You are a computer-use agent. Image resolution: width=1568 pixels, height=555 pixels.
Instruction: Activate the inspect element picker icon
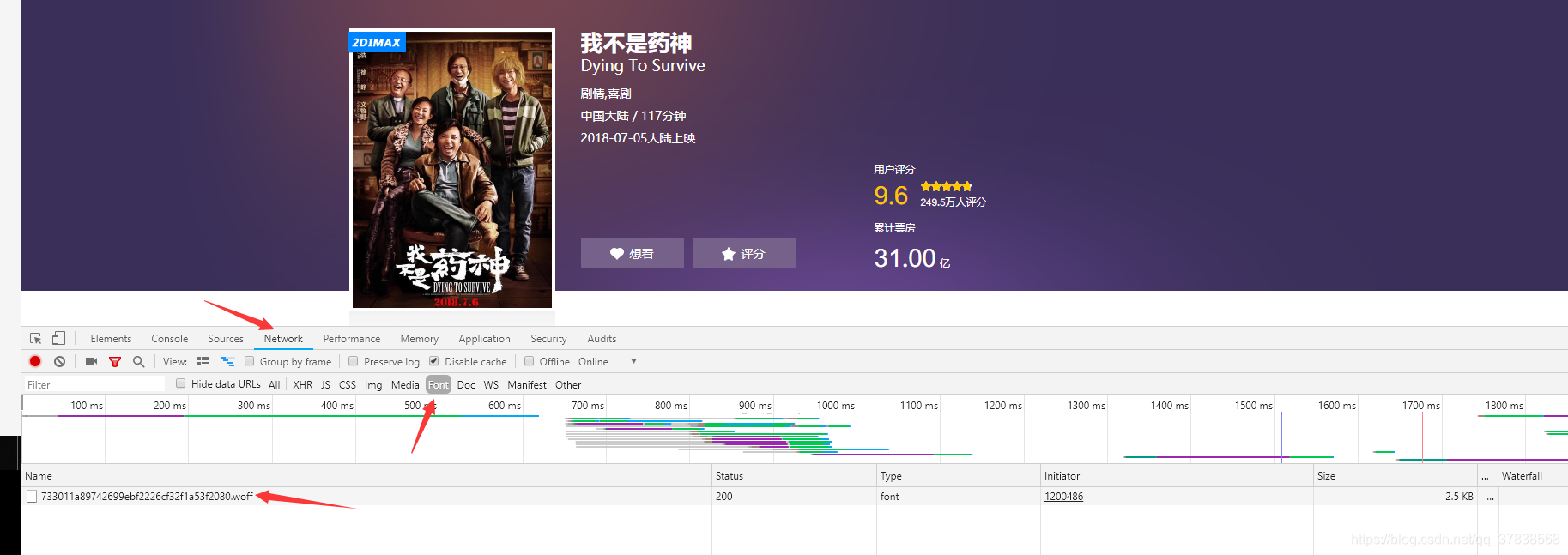coord(36,339)
